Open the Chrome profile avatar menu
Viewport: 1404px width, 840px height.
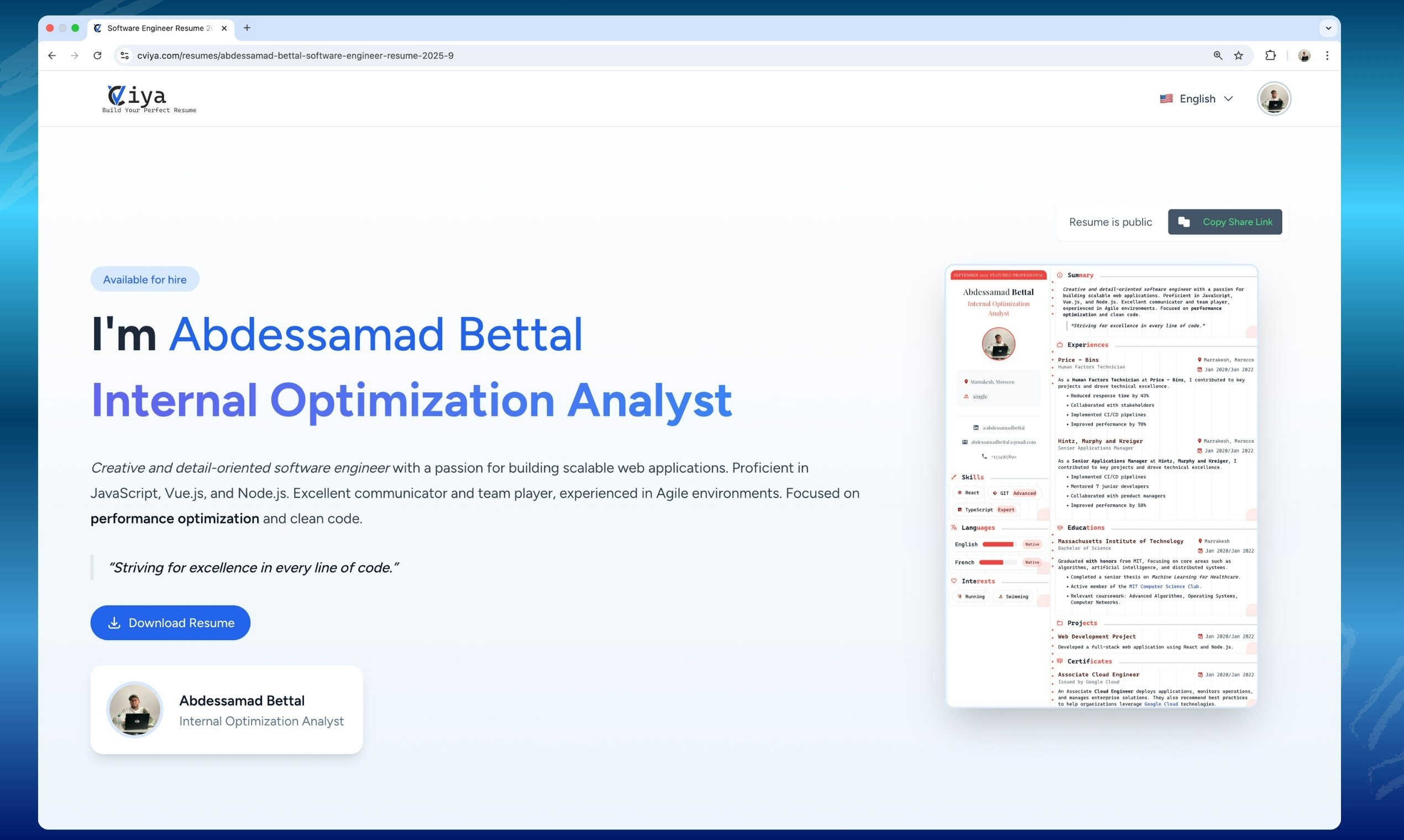[1304, 55]
